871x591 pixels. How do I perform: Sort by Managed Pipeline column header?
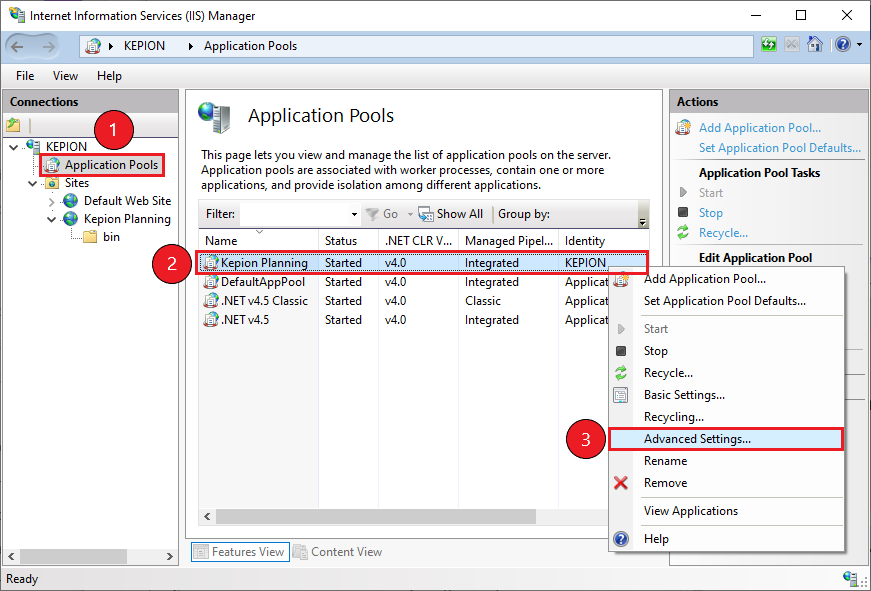click(x=508, y=241)
